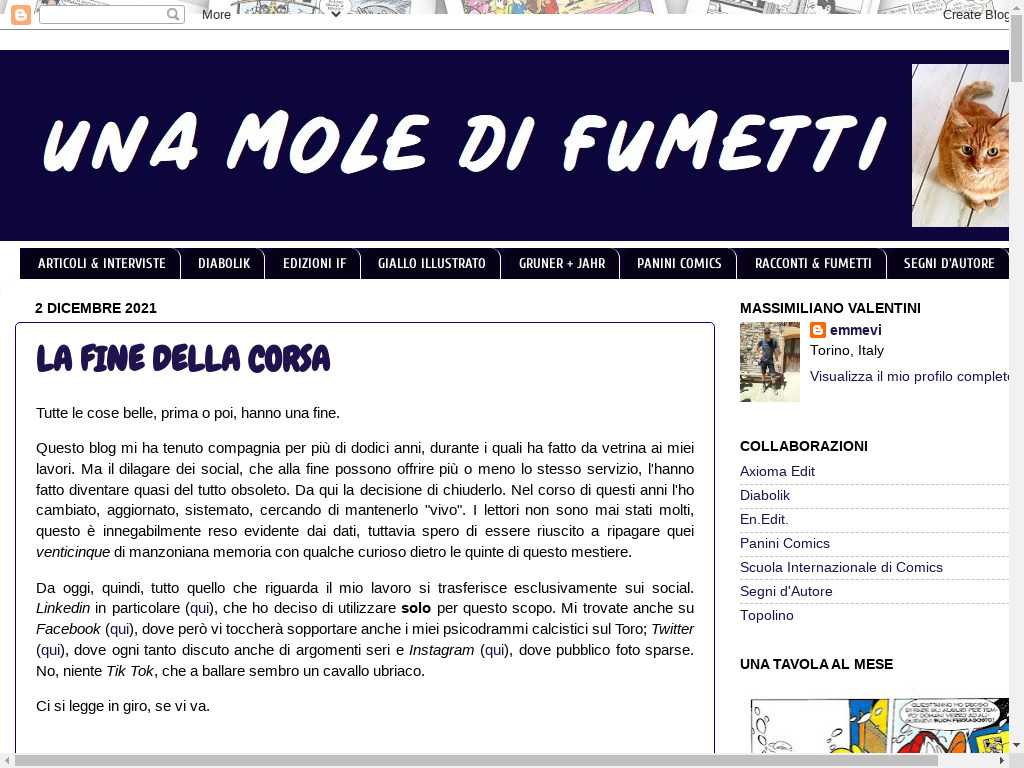The width and height of the screenshot is (1024, 768).
Task: Select the Edizioni IF tab
Action: point(314,264)
